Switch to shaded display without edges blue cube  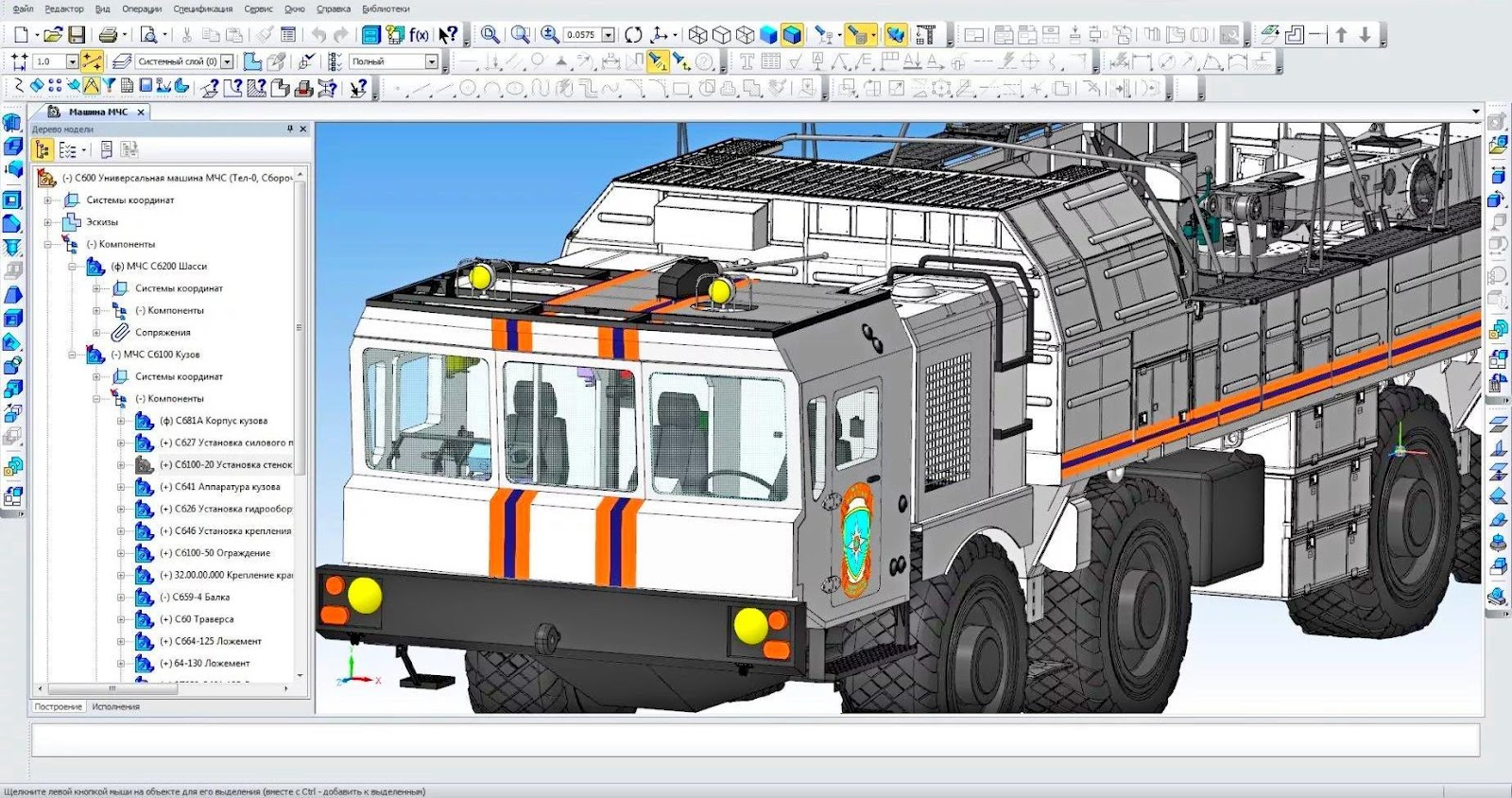(x=769, y=35)
